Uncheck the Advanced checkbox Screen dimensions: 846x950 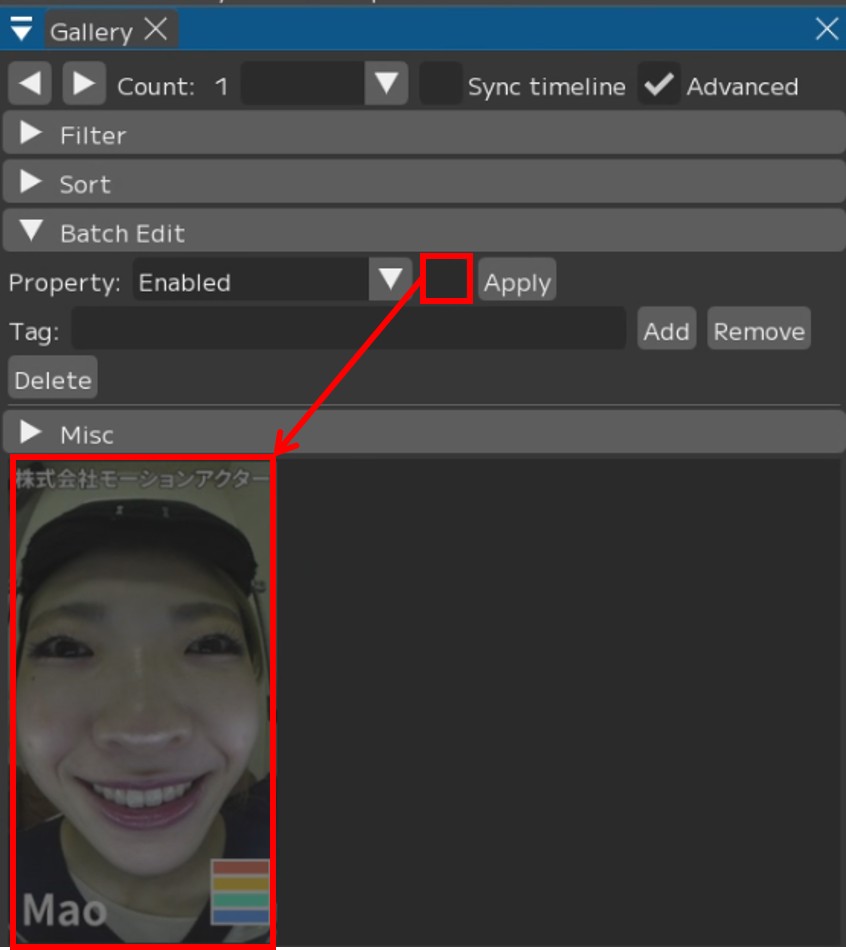[x=659, y=85]
